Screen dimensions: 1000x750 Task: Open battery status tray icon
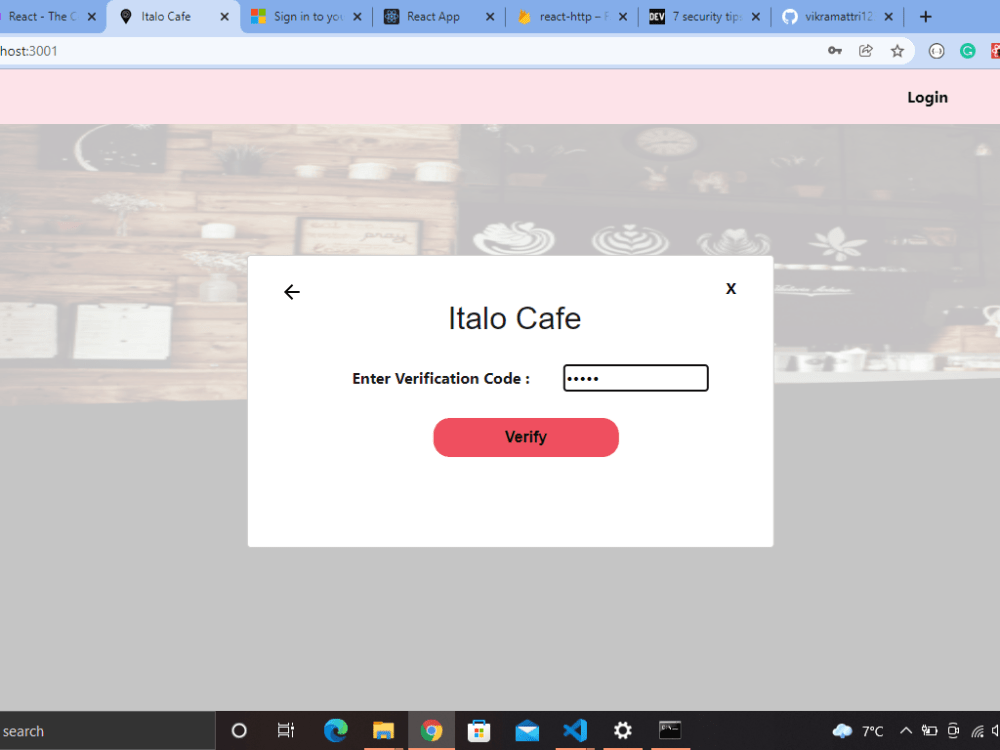tap(929, 731)
